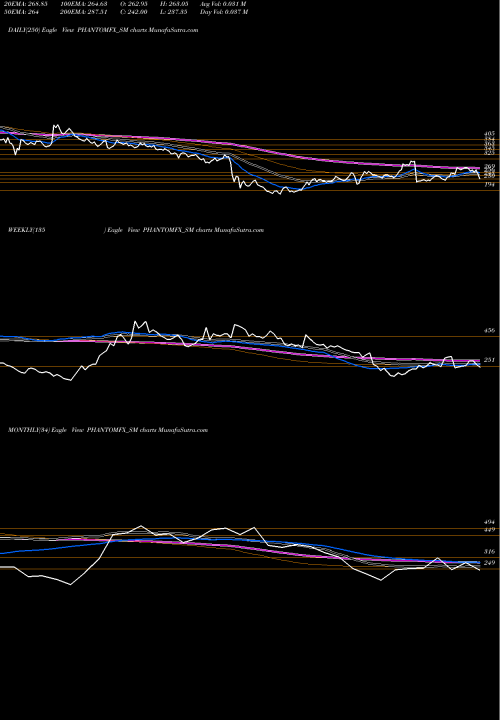Click the 200EMA value label
Screen dimensions: 500x720
83,12
